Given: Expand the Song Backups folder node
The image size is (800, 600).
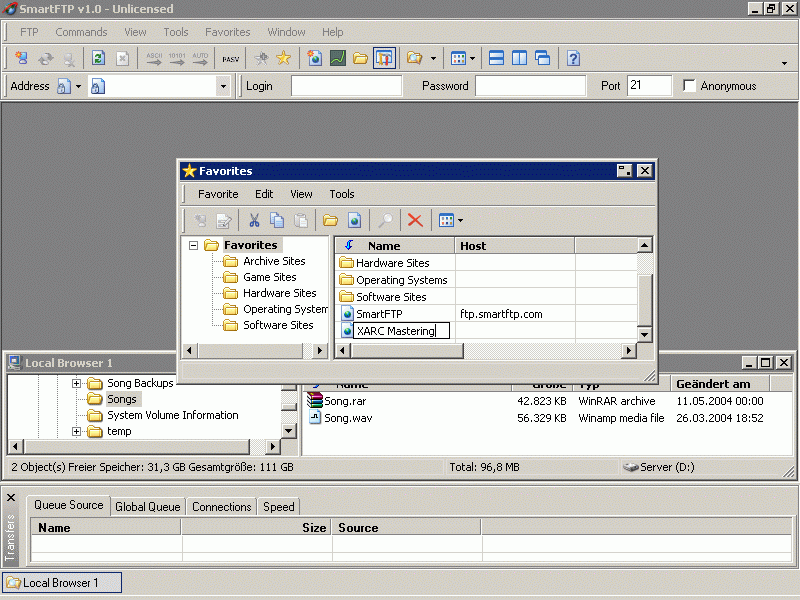Looking at the screenshot, I should [76, 383].
